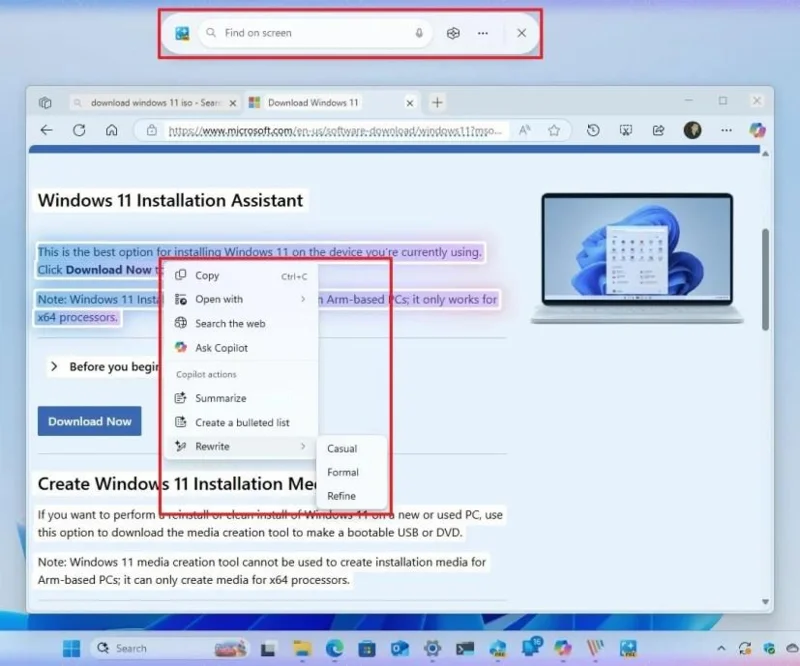
Task: Open Phone Link icon with 16 badge
Action: tap(531, 647)
